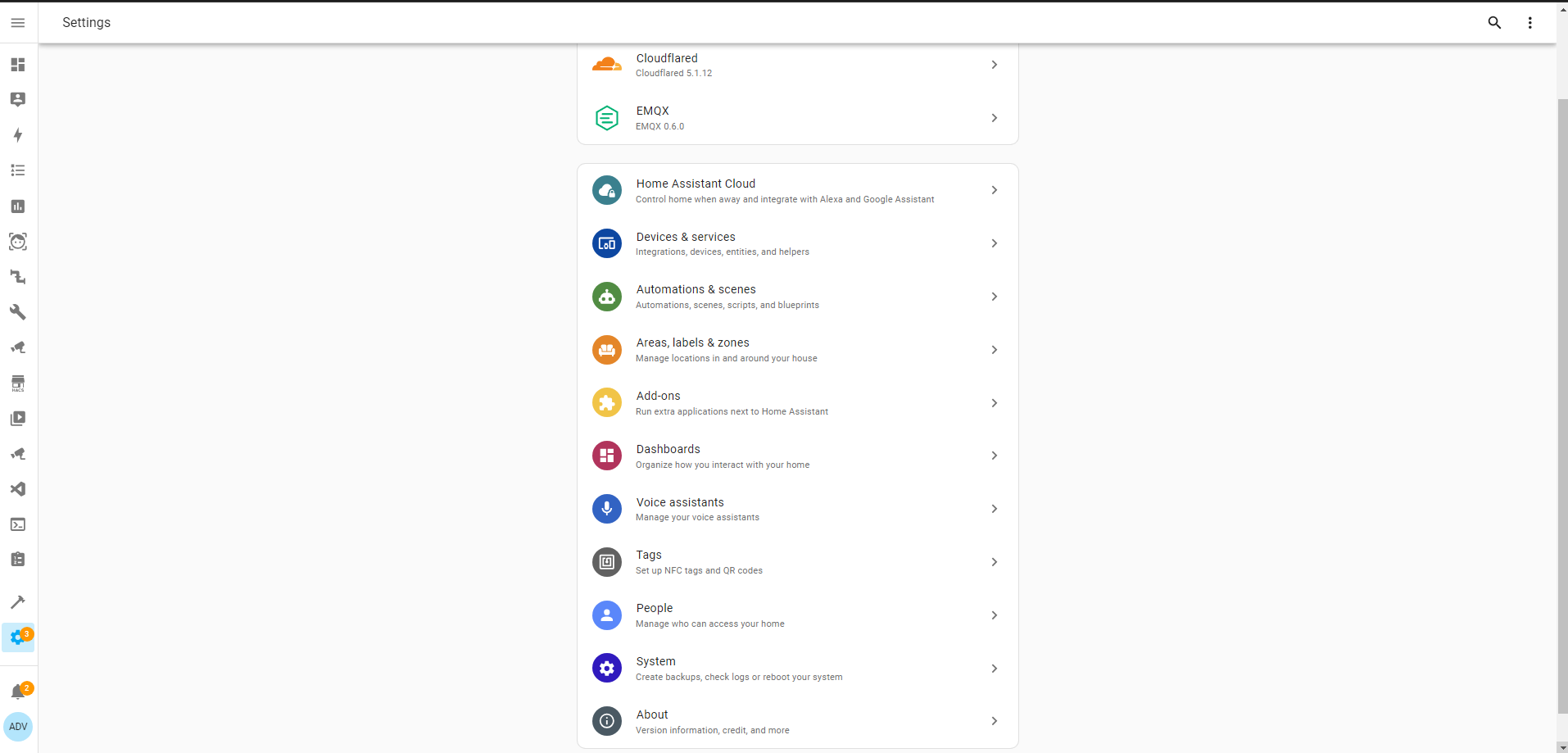This screenshot has width=1568, height=753.
Task: Click the People person icon
Action: coord(607,615)
